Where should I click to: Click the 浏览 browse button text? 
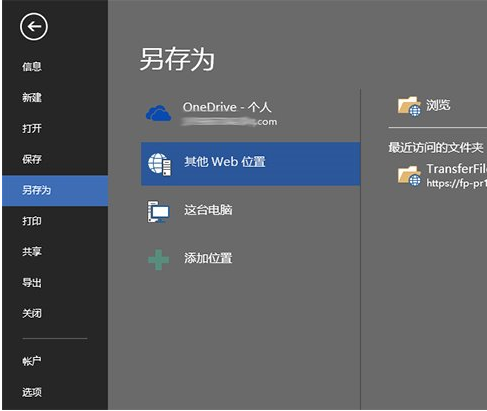(x=438, y=105)
